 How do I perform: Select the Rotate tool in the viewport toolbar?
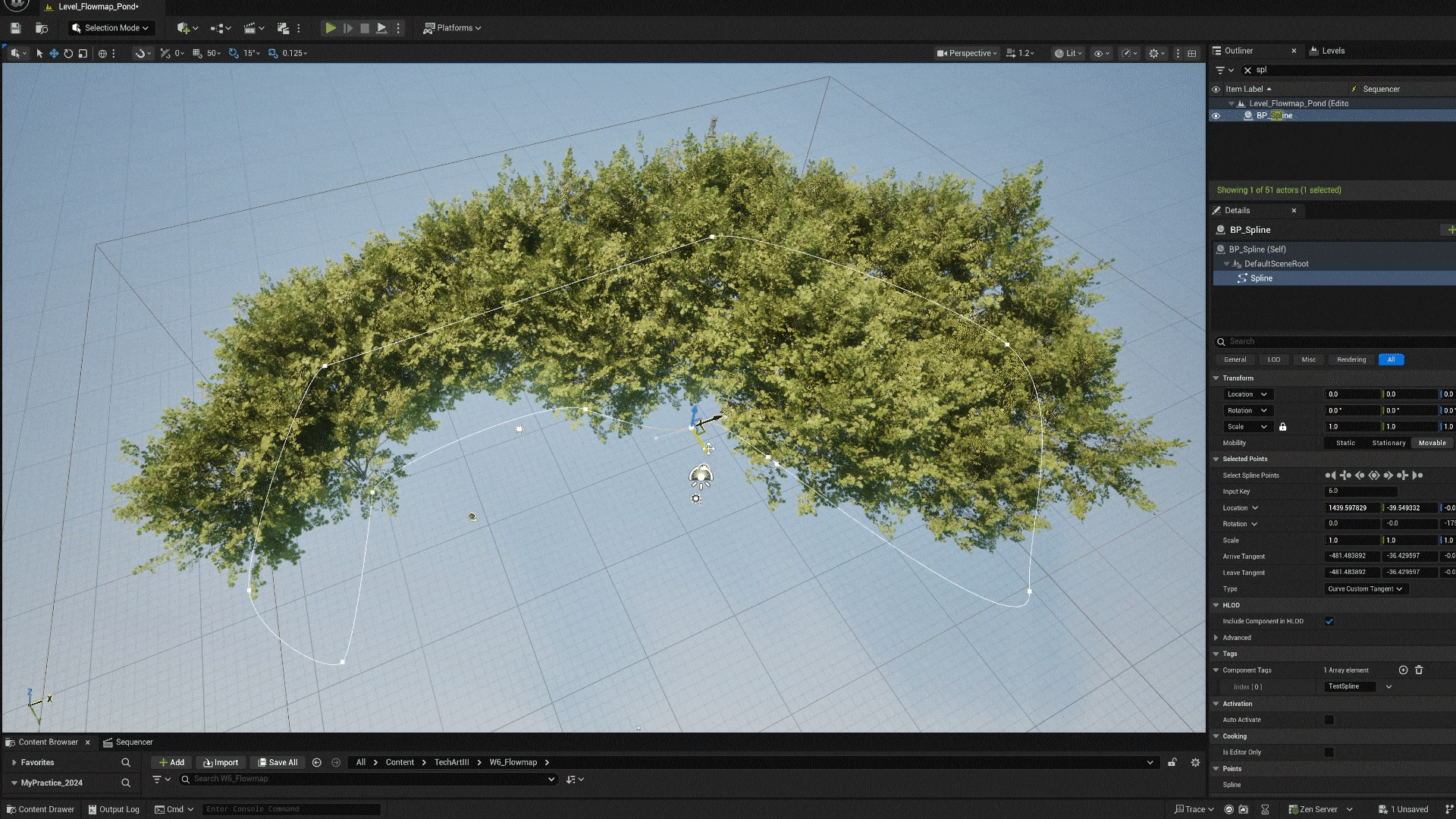[x=67, y=53]
